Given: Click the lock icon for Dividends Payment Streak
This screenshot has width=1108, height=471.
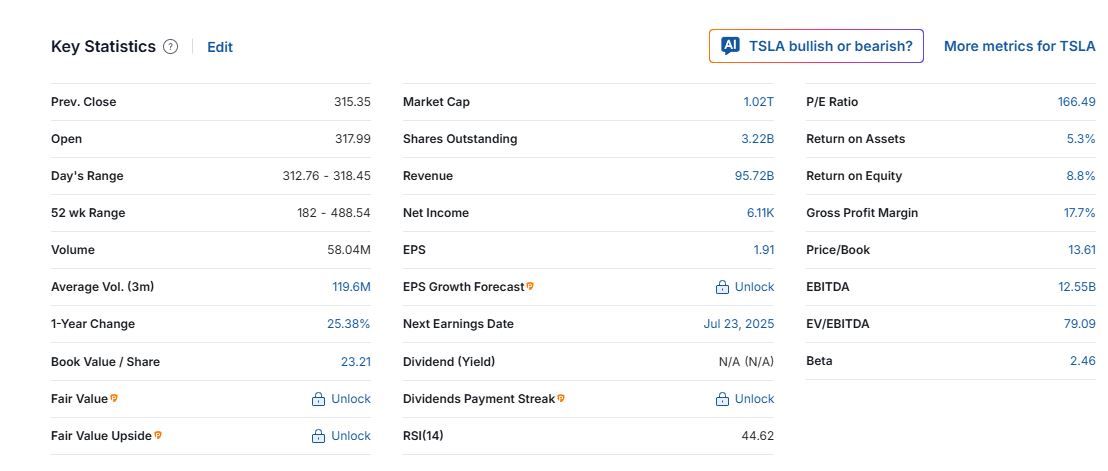Looking at the screenshot, I should [722, 399].
